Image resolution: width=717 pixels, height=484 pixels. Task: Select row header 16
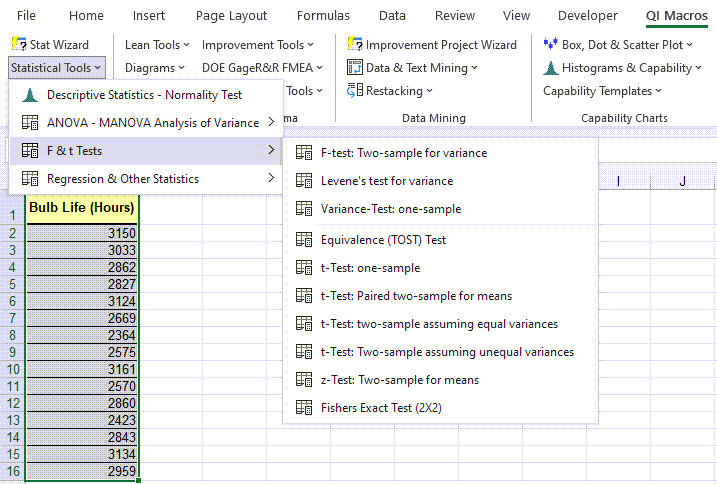coord(13,471)
